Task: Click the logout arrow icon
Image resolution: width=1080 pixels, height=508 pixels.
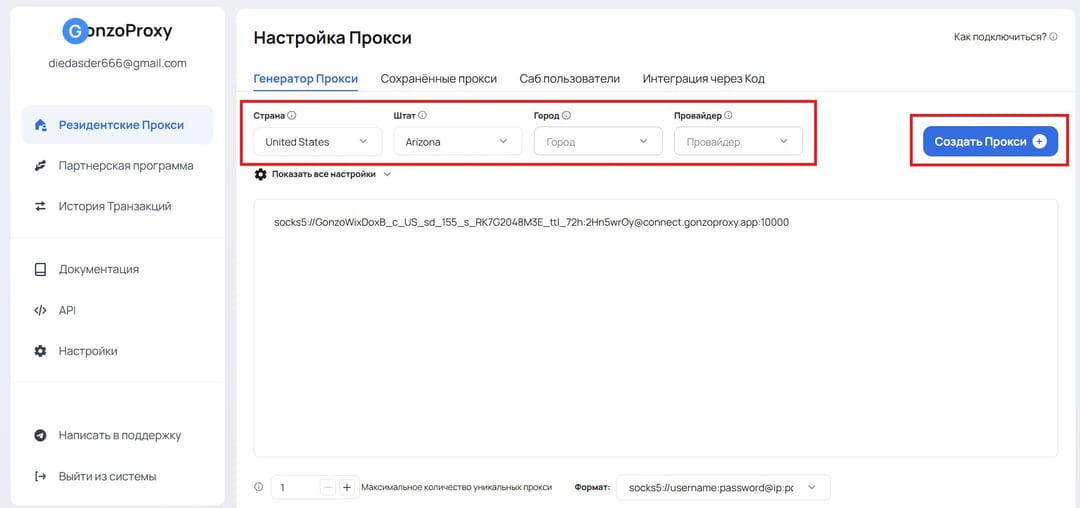Action: pyautogui.click(x=41, y=476)
